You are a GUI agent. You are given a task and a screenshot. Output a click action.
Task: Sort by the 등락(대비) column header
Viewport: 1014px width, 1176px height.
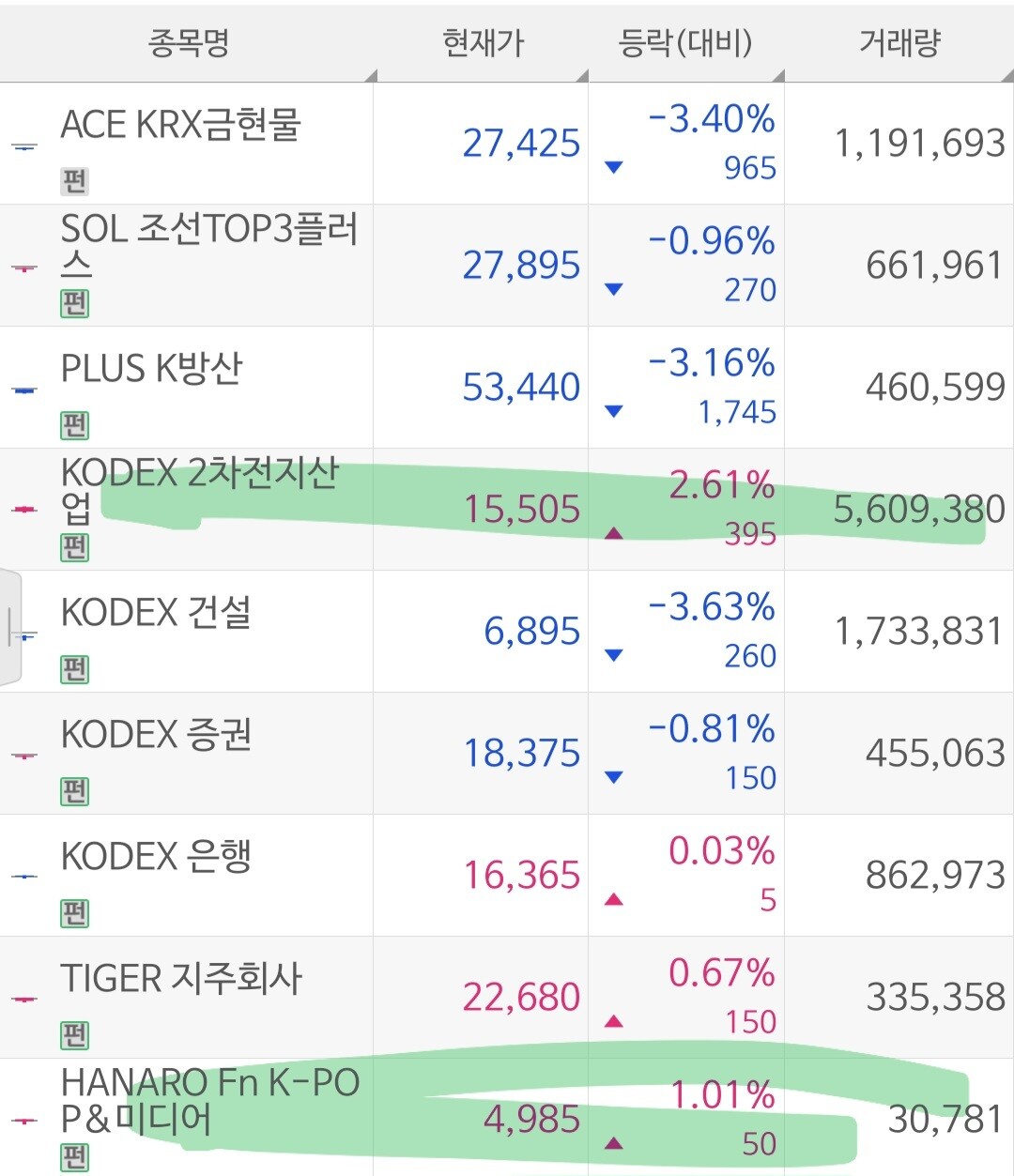pos(686,42)
